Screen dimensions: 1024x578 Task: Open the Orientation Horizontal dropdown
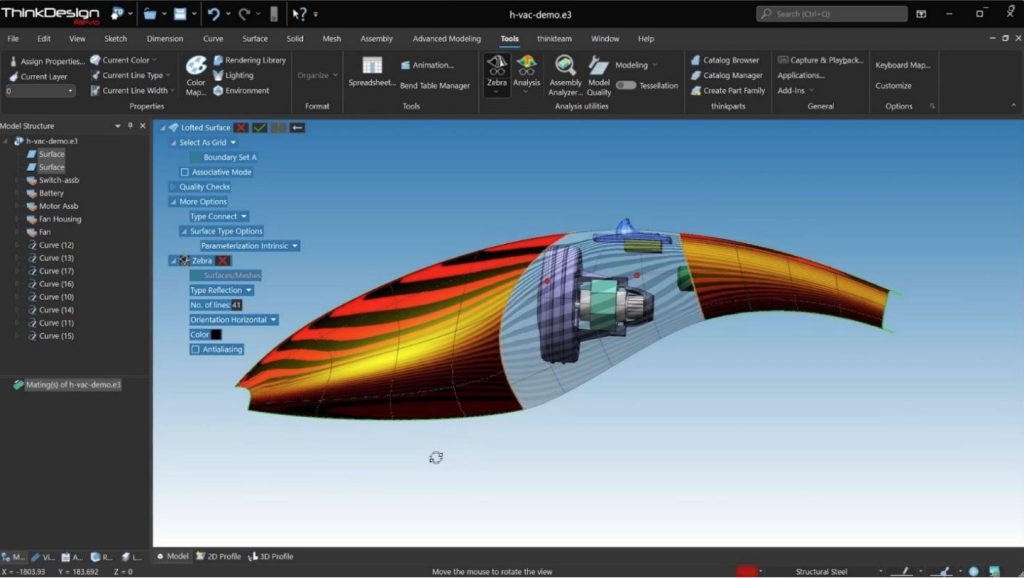(x=233, y=320)
